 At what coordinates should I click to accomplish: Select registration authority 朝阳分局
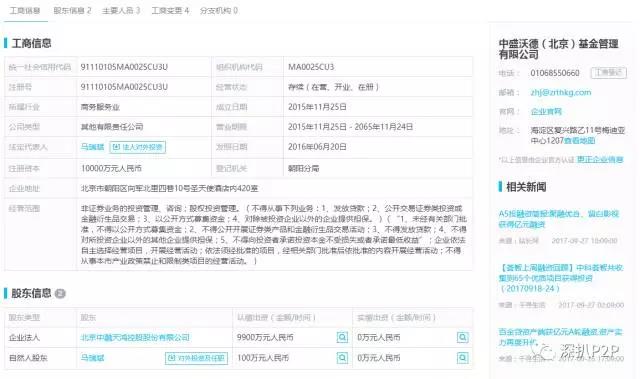pos(304,168)
